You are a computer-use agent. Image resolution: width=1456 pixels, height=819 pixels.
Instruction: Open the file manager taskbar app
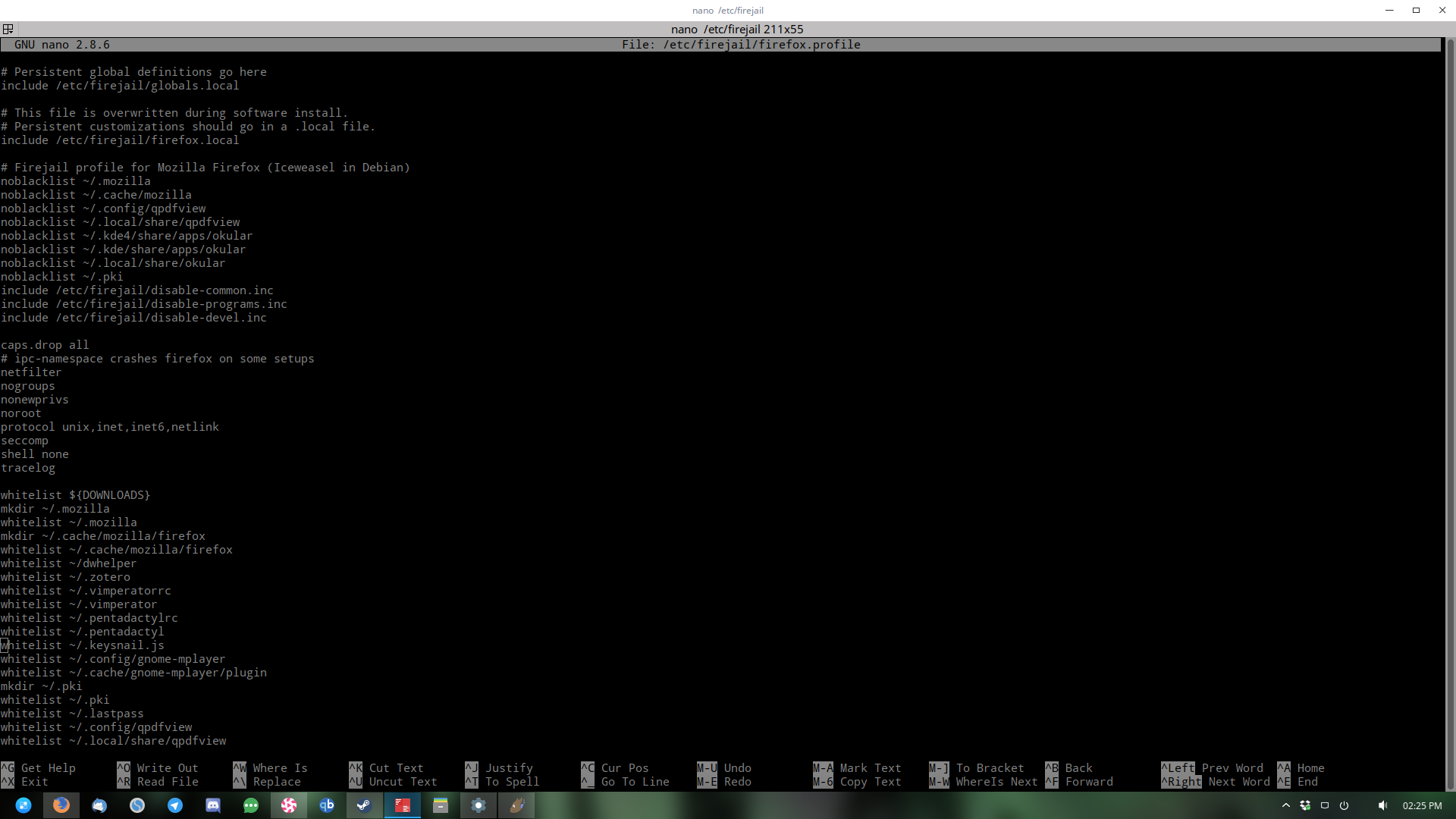click(x=441, y=805)
